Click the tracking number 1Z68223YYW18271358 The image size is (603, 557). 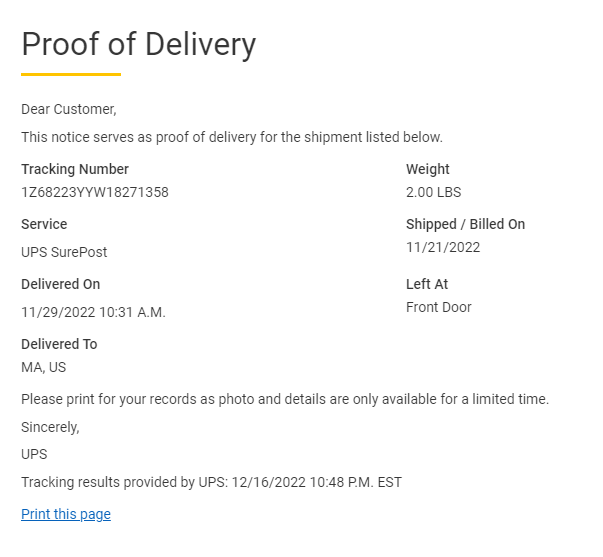[x=95, y=192]
